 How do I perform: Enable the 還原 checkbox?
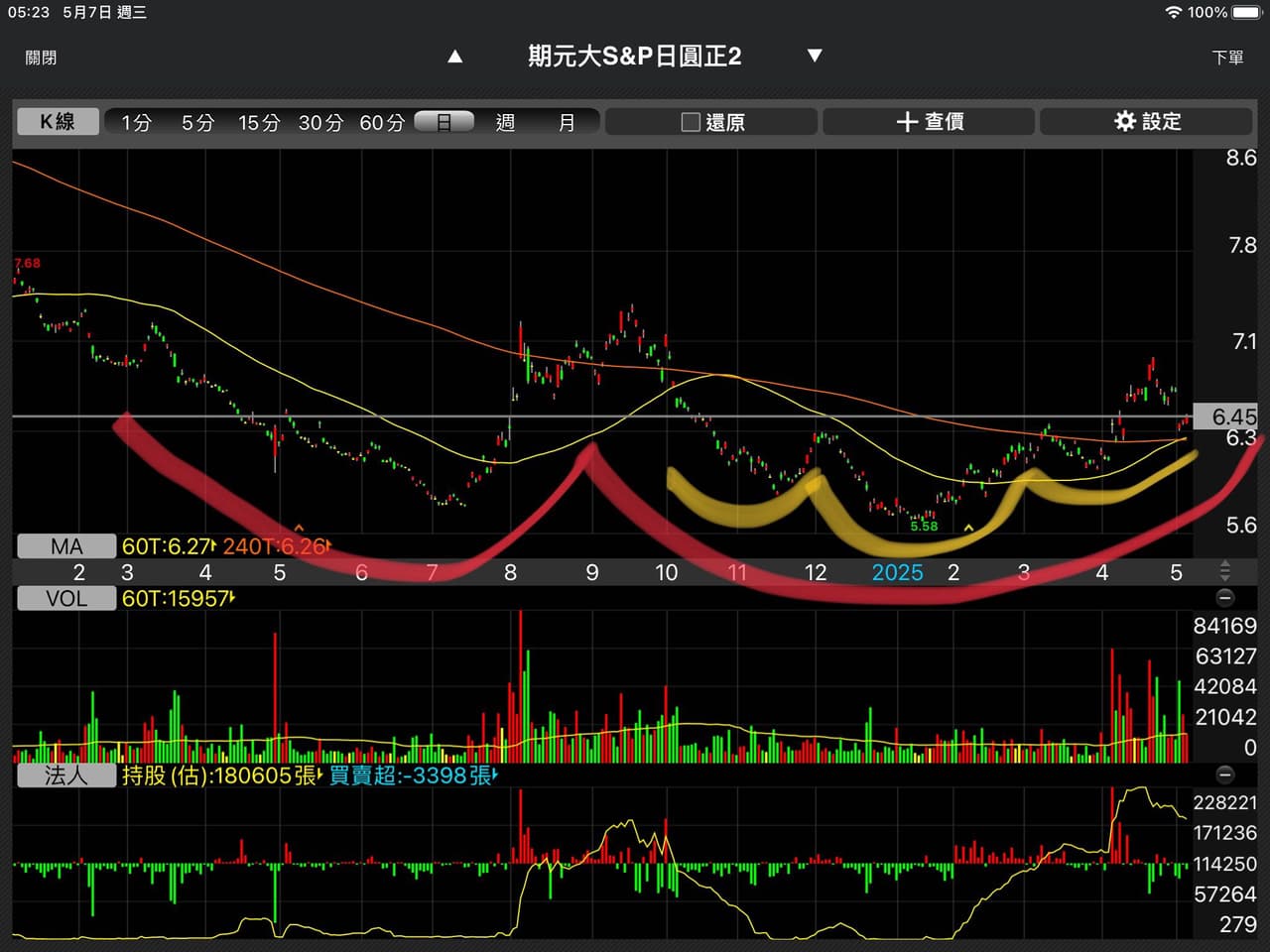[x=691, y=122]
